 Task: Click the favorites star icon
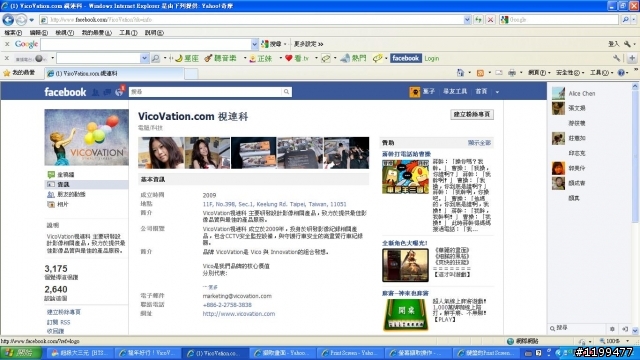click(7, 73)
